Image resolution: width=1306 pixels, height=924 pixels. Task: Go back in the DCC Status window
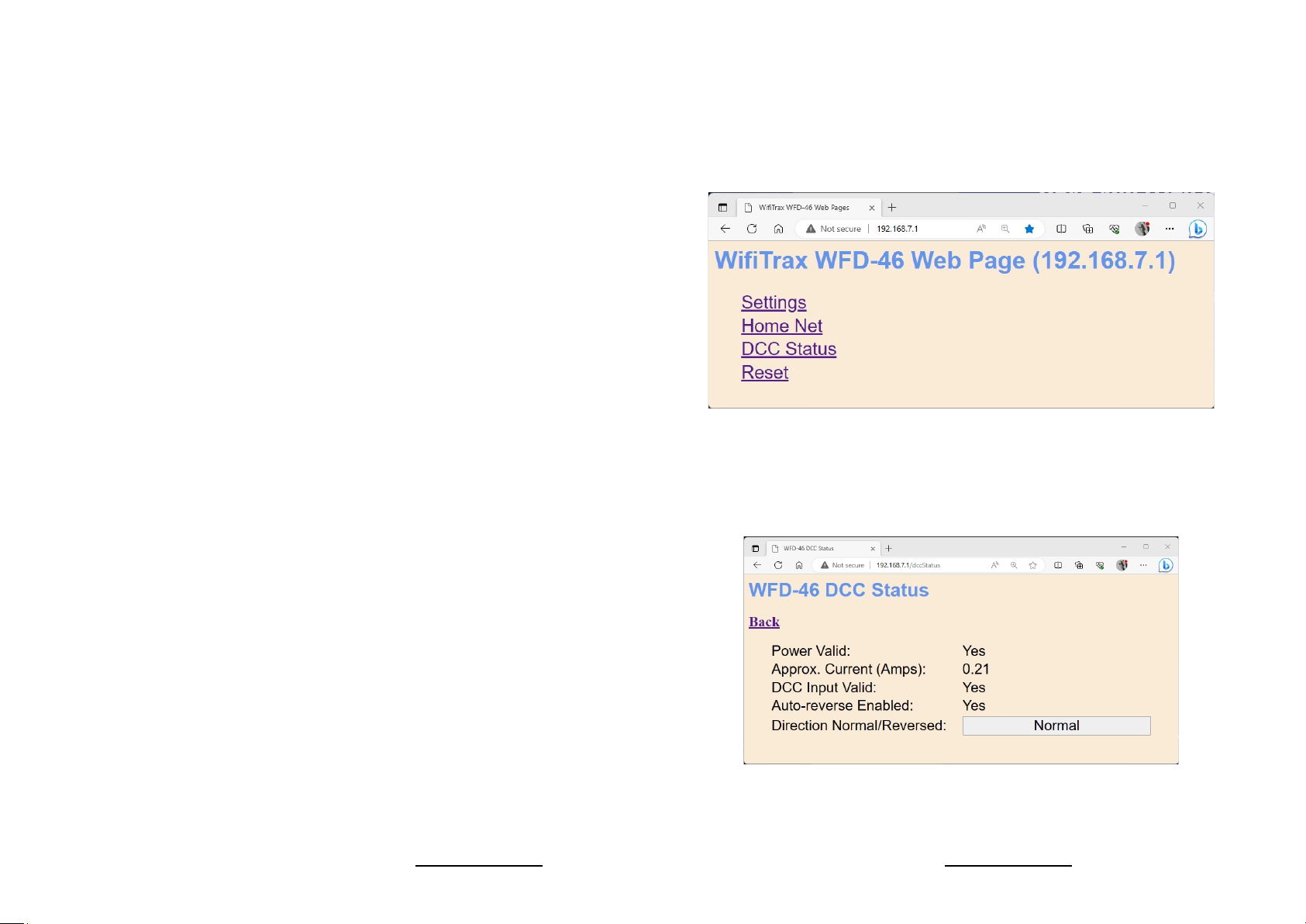click(x=757, y=565)
